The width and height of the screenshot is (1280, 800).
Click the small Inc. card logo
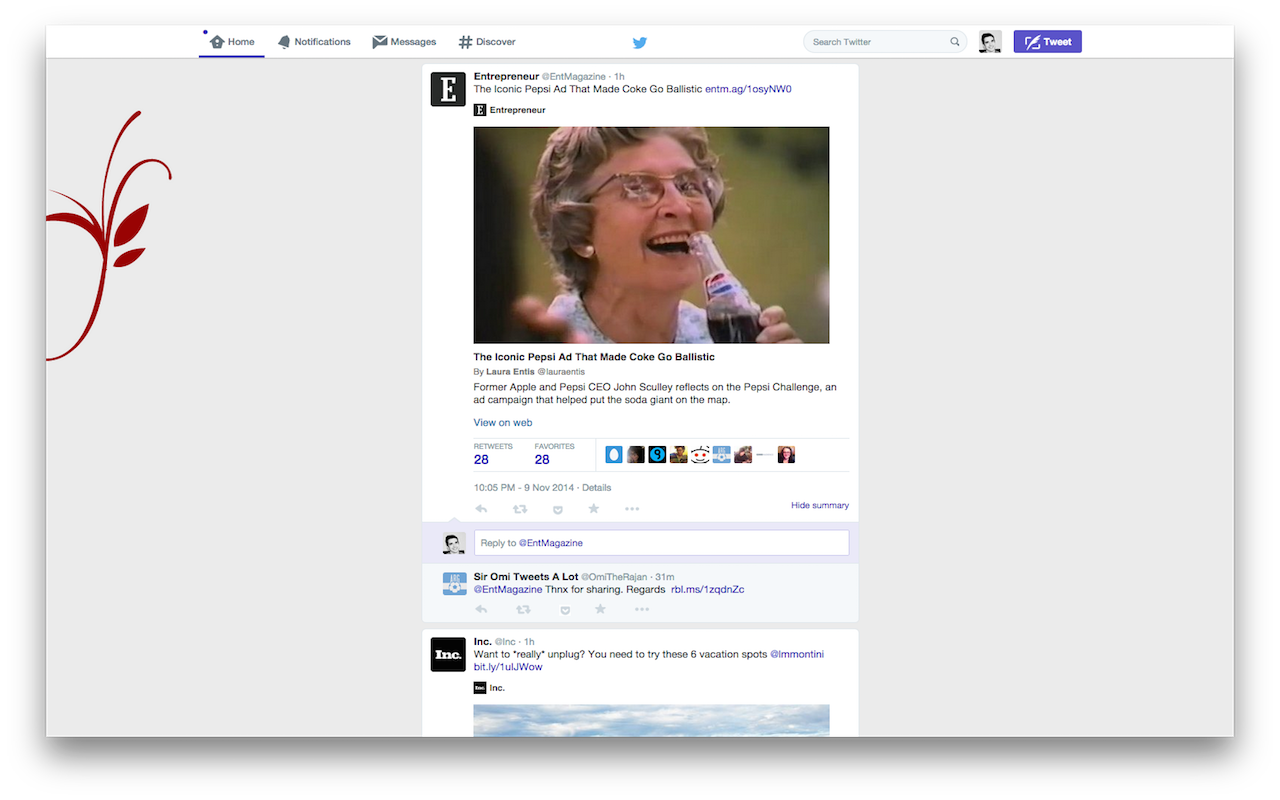[480, 688]
